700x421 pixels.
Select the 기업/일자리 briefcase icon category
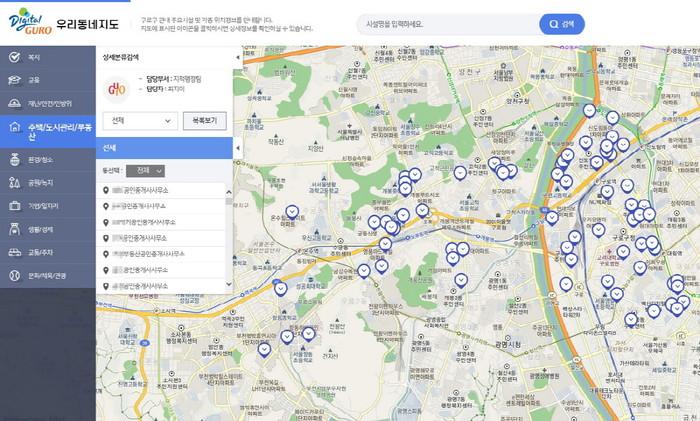click(47, 206)
